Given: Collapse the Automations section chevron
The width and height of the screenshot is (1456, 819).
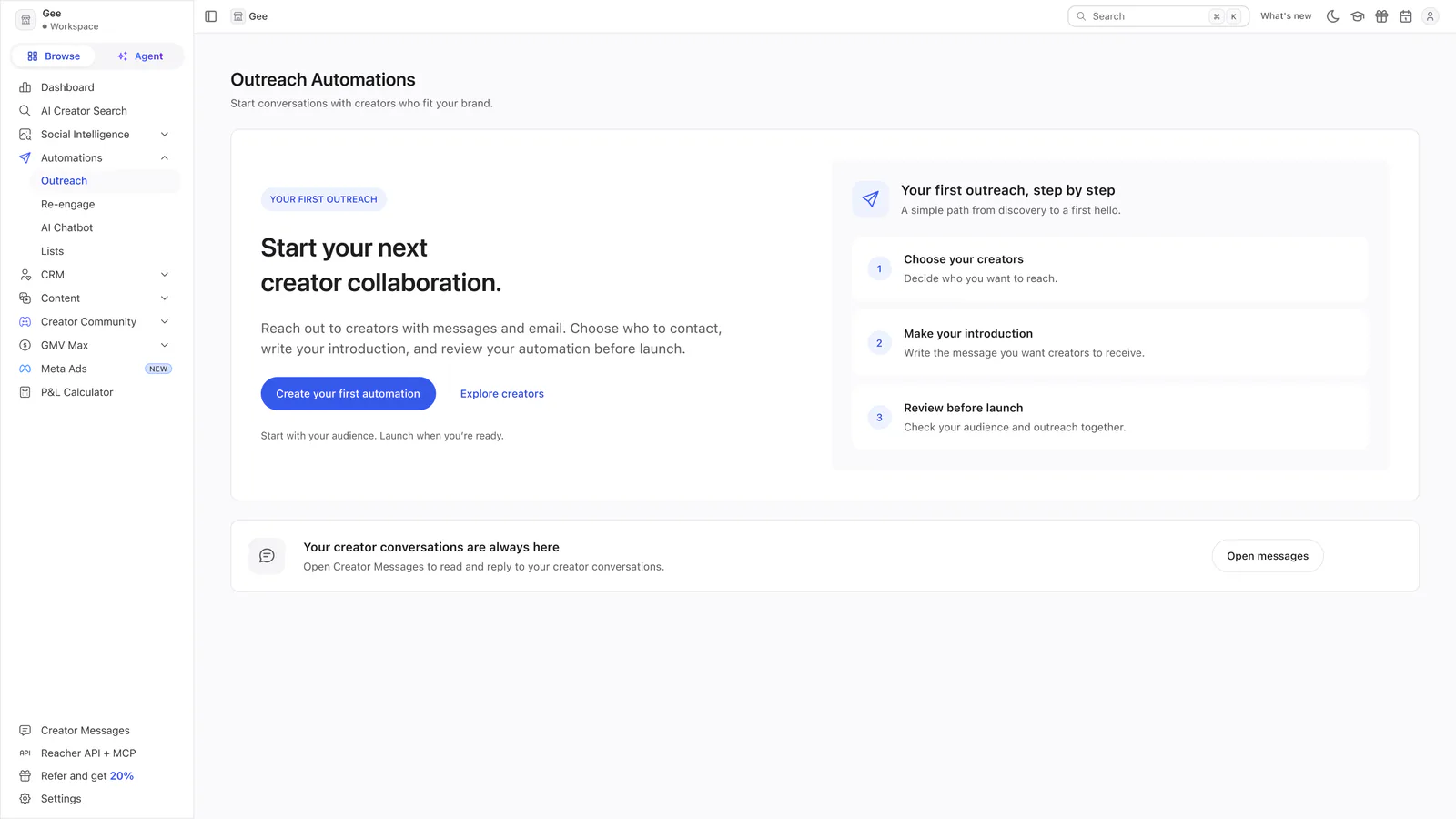Looking at the screenshot, I should pyautogui.click(x=165, y=158).
